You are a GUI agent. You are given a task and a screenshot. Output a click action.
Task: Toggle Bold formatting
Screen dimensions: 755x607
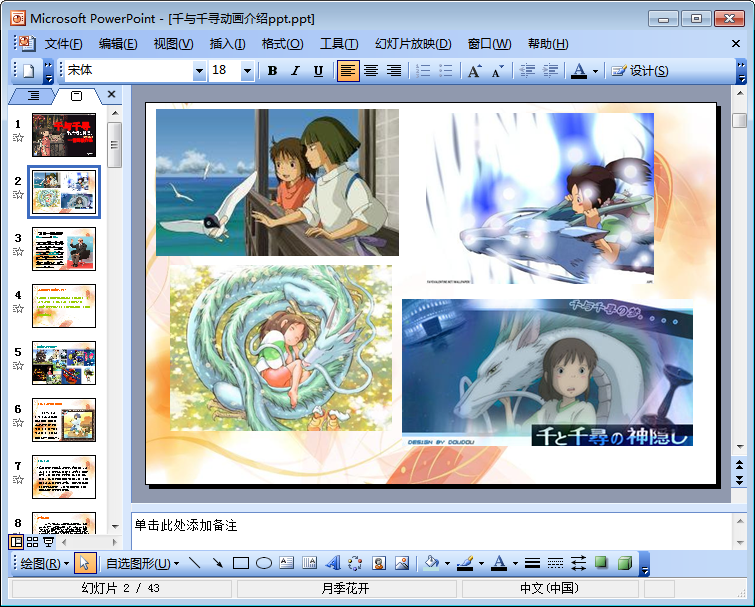[x=272, y=71]
